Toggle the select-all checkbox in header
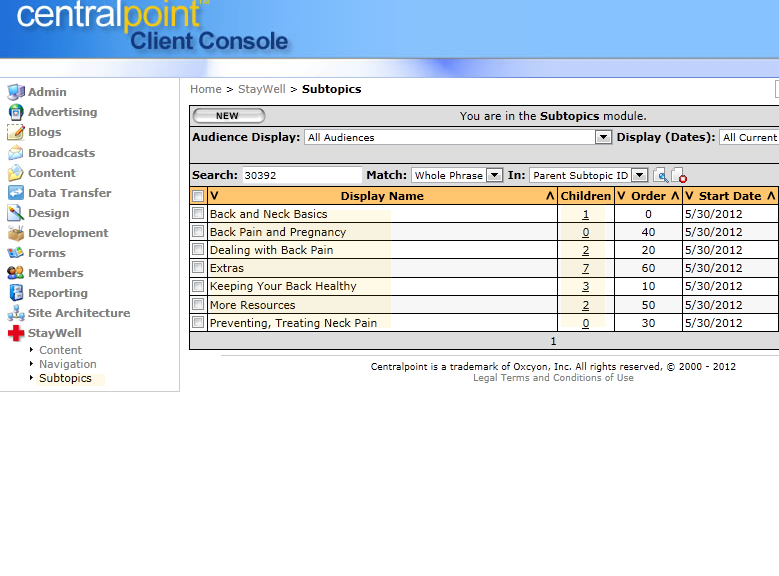 pyautogui.click(x=198, y=196)
